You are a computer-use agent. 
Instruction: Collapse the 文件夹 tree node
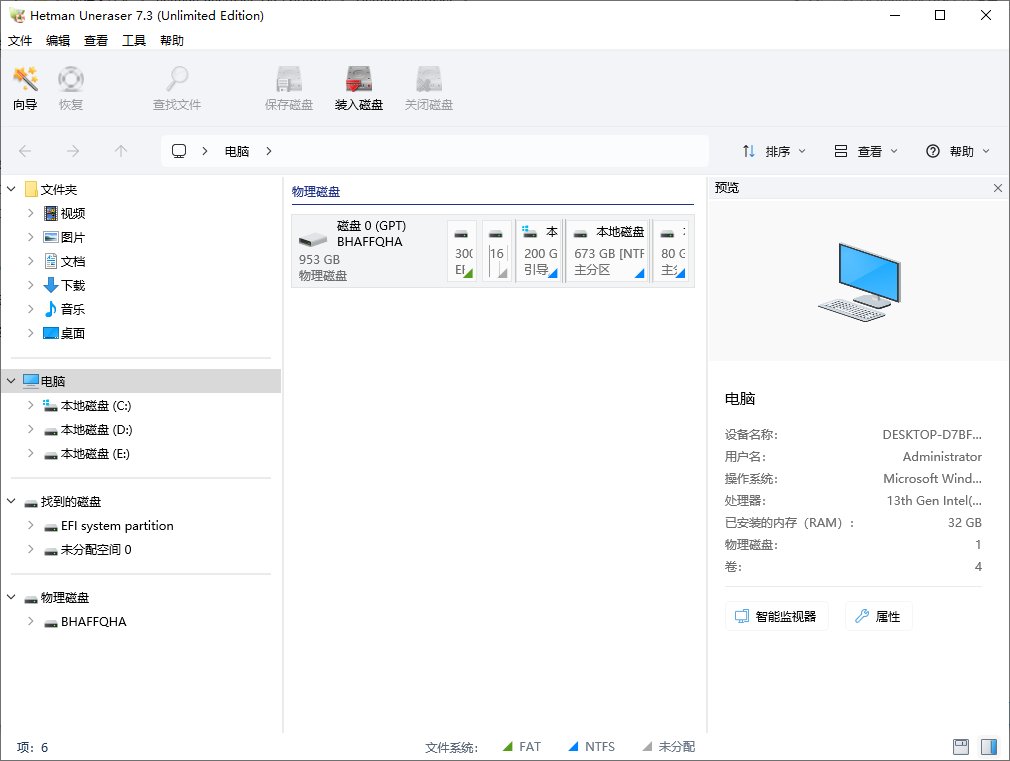pyautogui.click(x=11, y=189)
